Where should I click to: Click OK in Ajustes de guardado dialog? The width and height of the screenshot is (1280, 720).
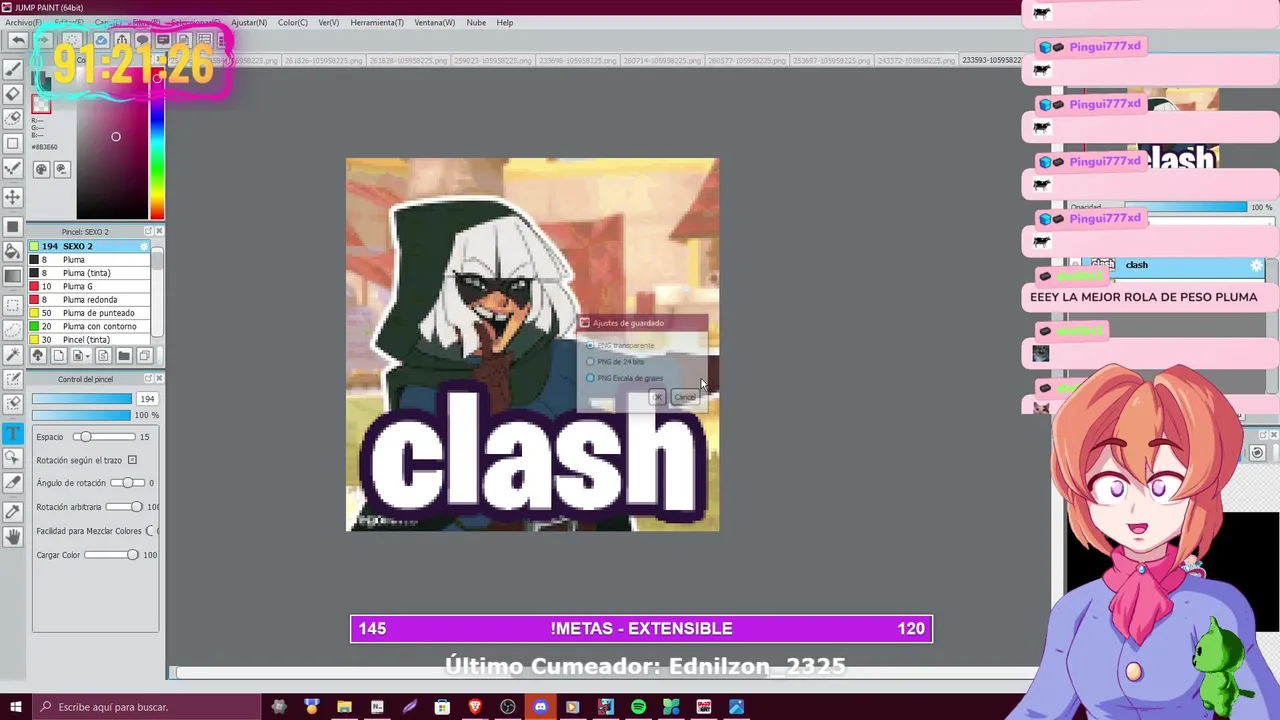coord(657,397)
